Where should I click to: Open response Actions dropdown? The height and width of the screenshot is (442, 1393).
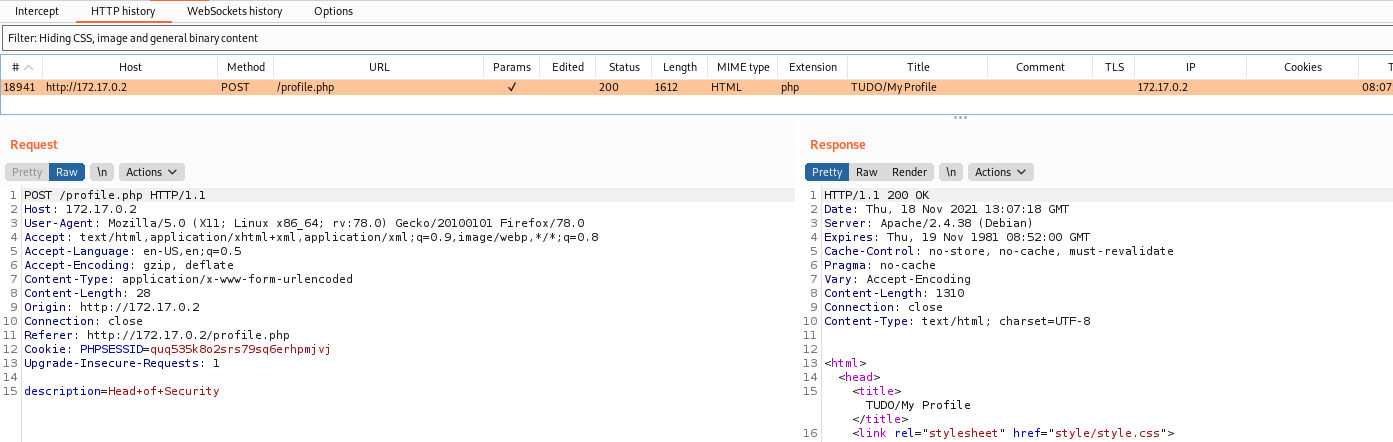[1000, 172]
